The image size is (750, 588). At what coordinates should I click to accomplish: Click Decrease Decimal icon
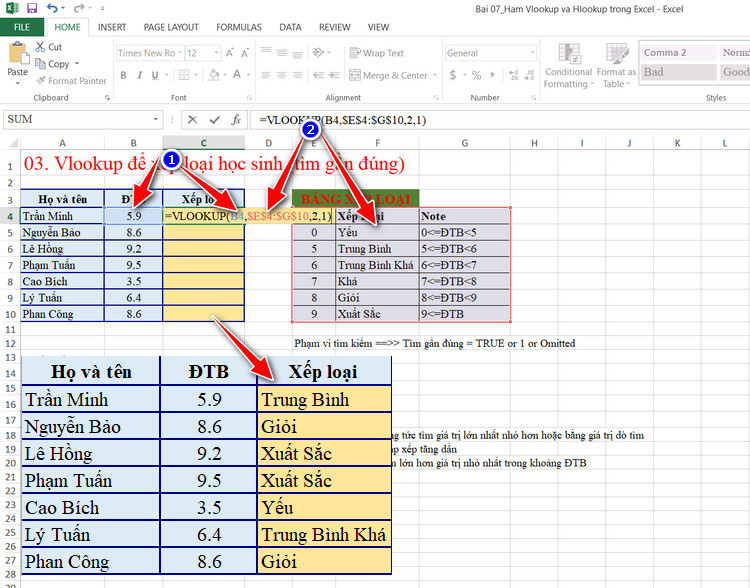tap(529, 75)
